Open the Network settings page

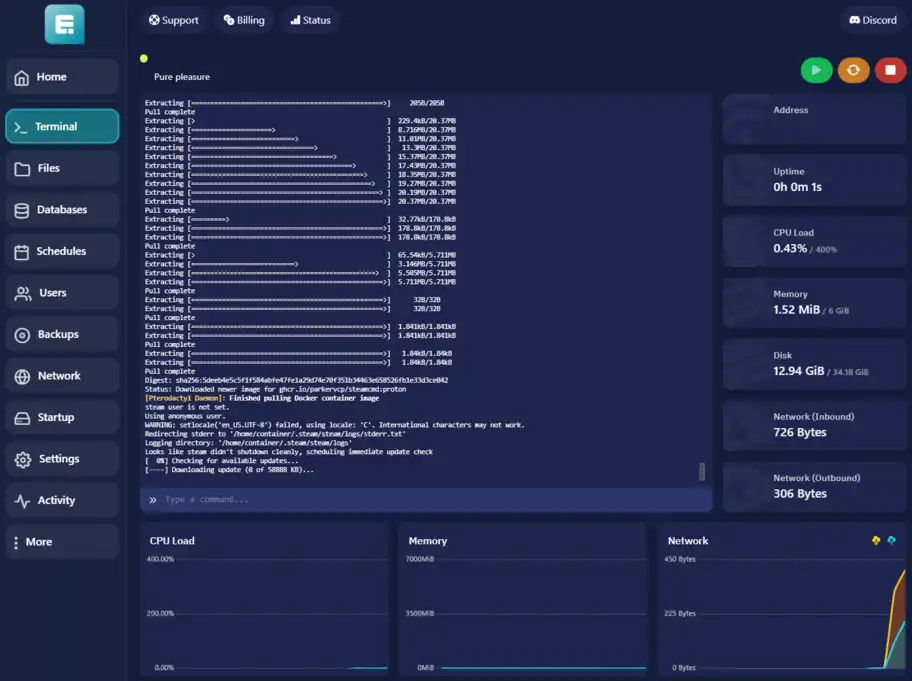click(x=62, y=376)
